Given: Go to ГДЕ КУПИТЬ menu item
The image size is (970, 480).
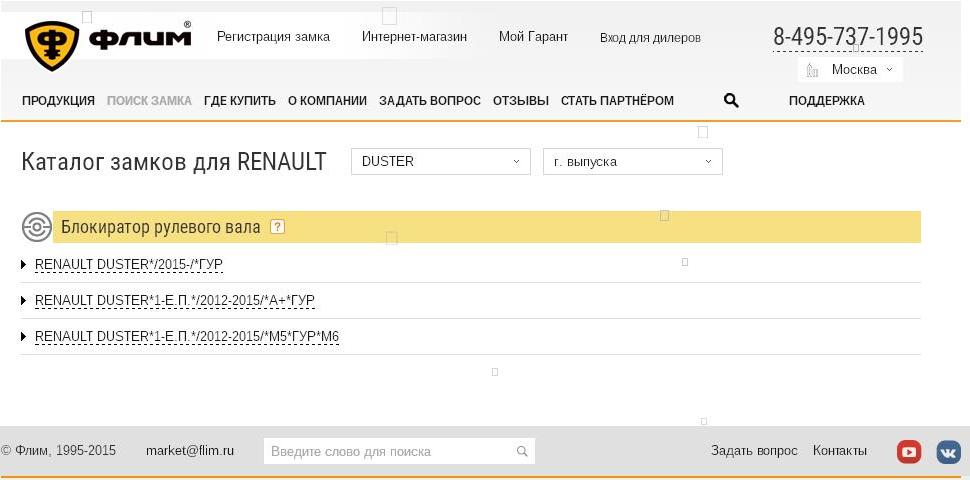Looking at the screenshot, I should [239, 101].
